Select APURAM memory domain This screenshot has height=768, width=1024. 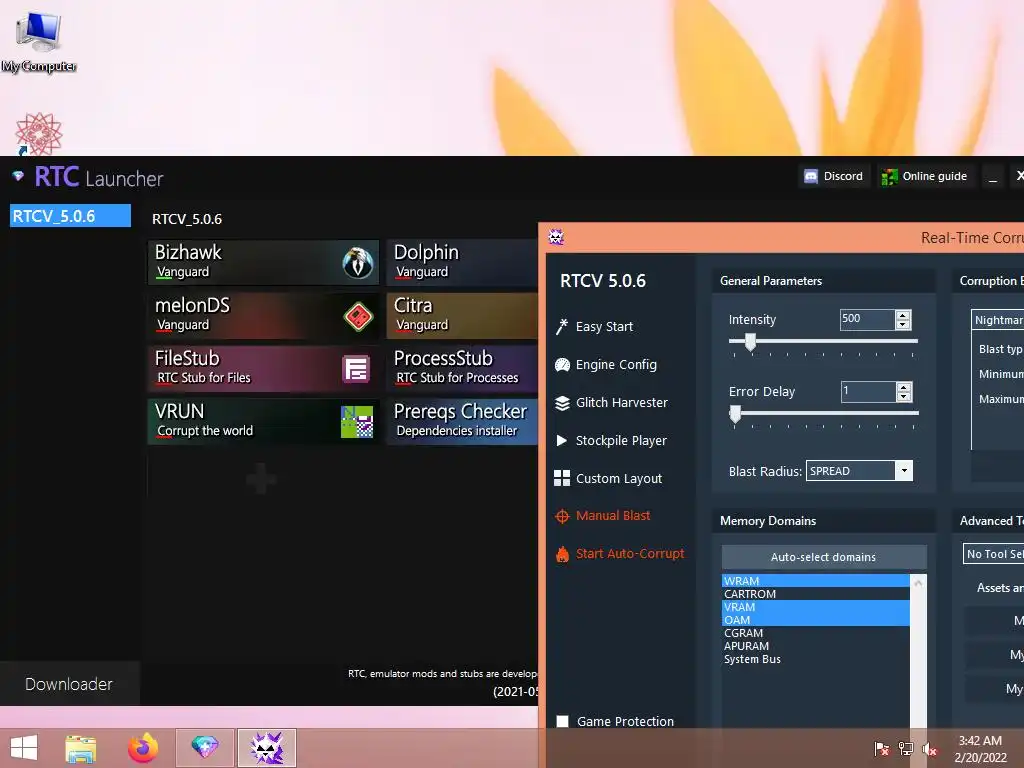click(815, 646)
